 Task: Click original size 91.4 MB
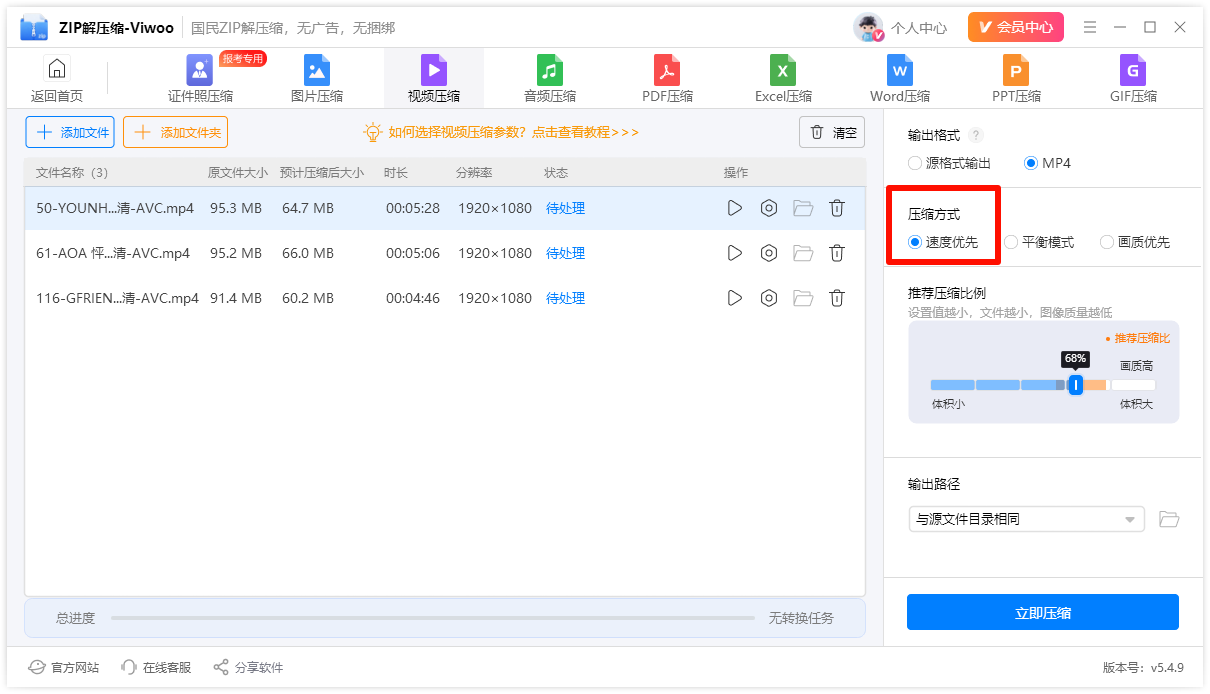(236, 298)
